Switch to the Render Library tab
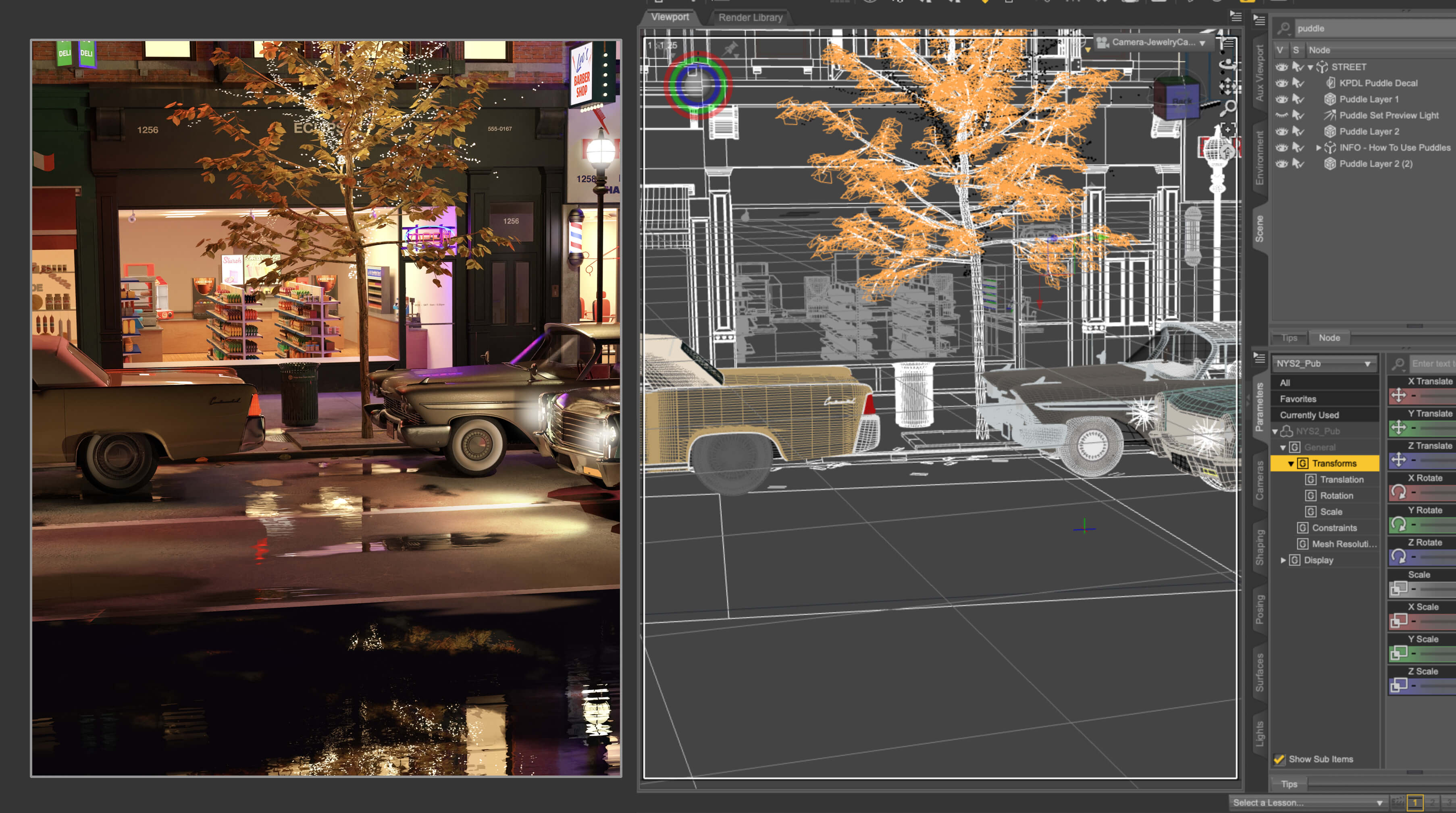1456x813 pixels. point(750,17)
